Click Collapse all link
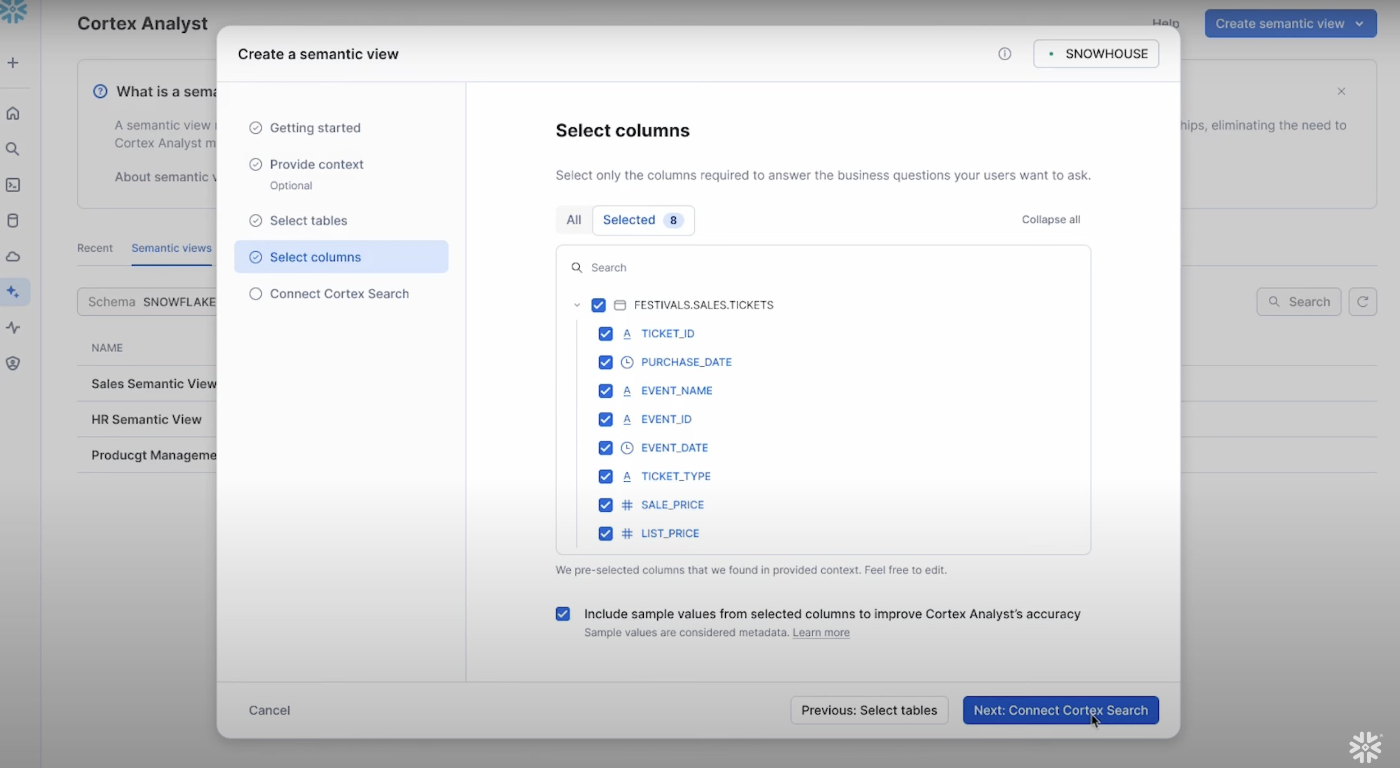Viewport: 1400px width, 768px height. click(1051, 220)
